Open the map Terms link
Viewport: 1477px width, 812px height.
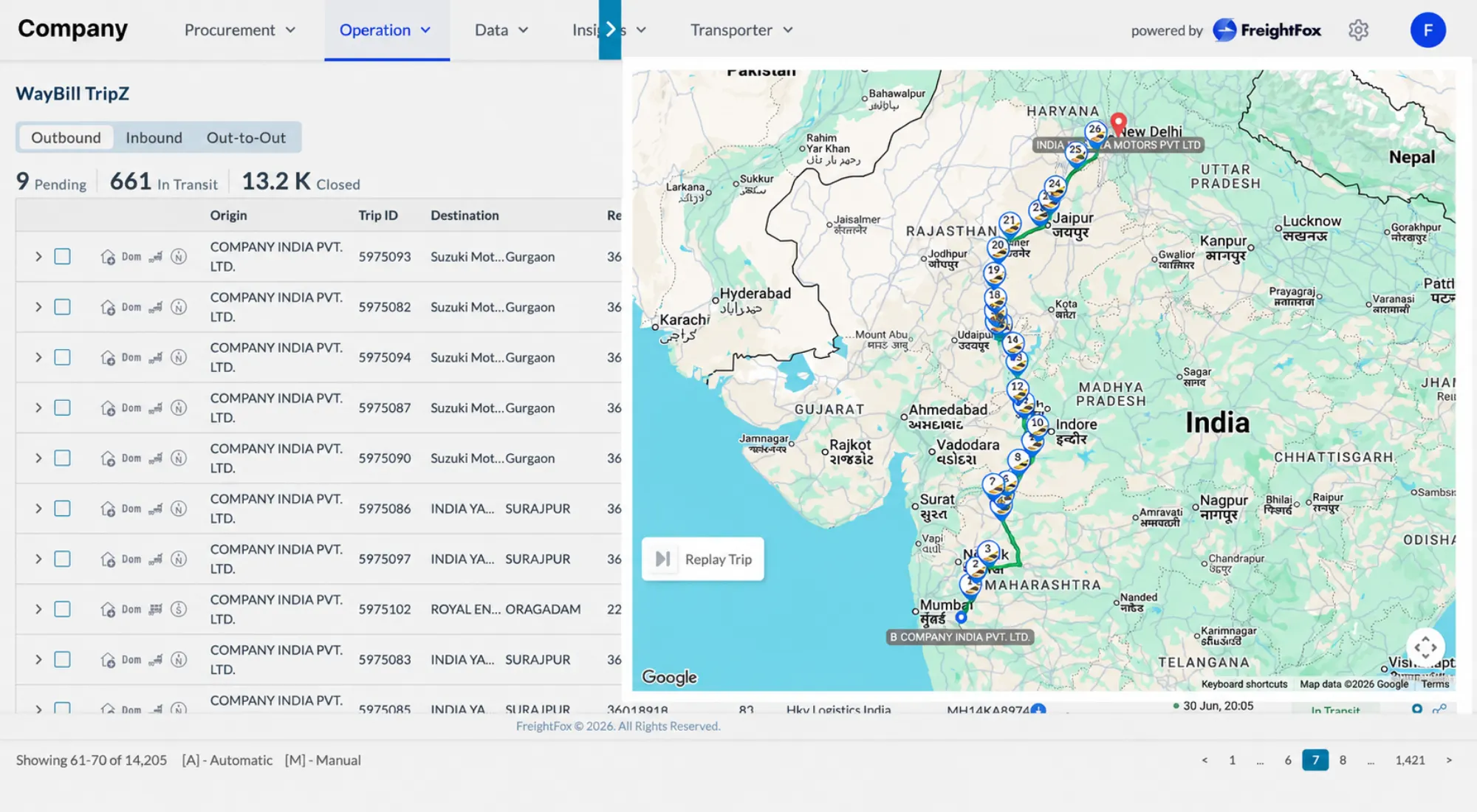pos(1435,684)
